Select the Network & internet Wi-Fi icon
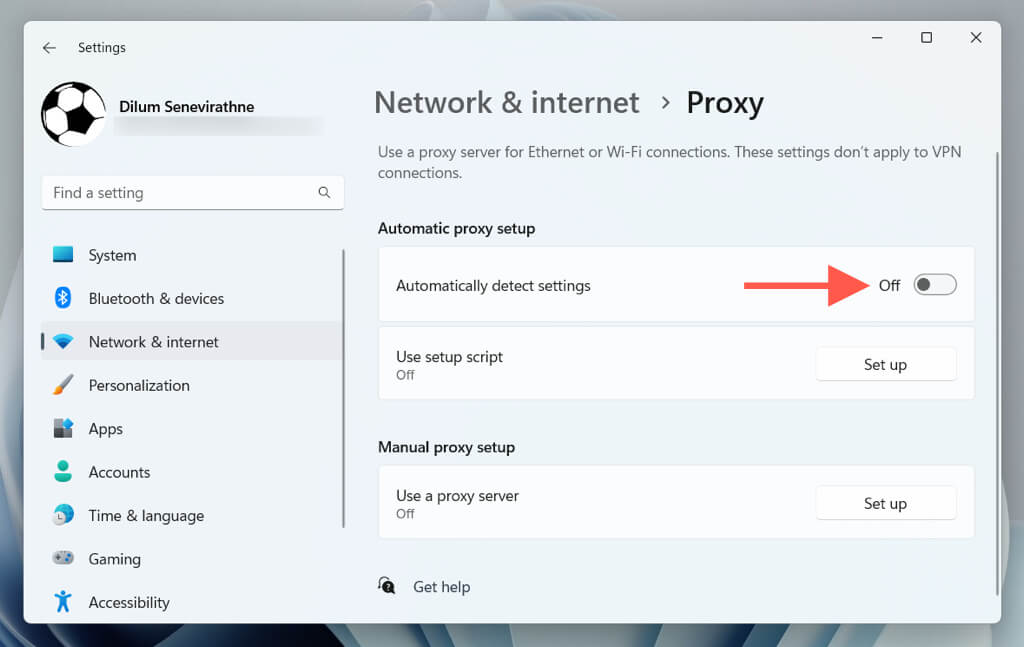The height and width of the screenshot is (647, 1024). coord(63,342)
